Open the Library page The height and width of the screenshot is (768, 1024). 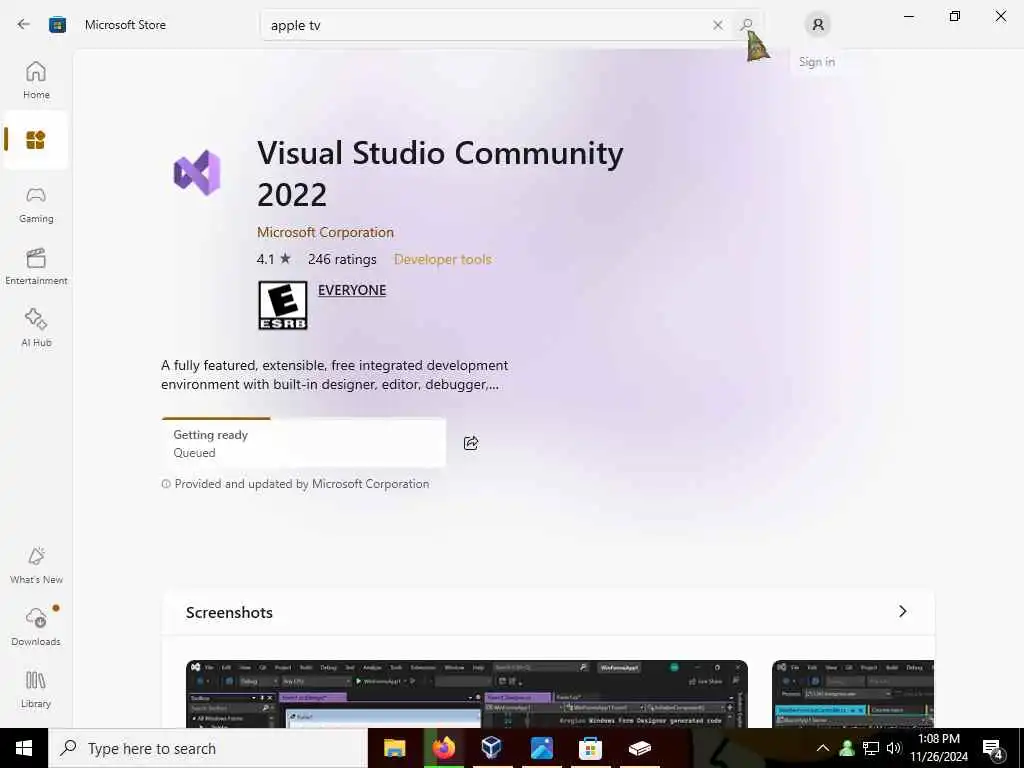[x=36, y=690]
